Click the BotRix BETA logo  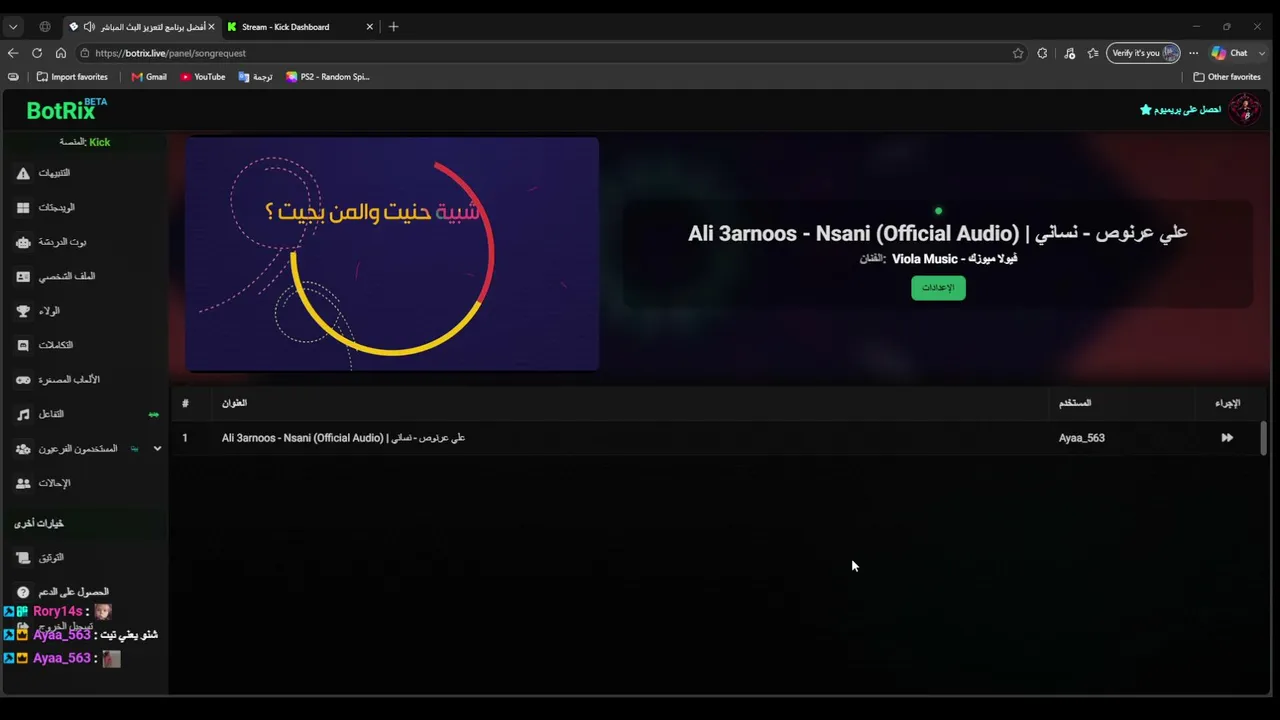[x=67, y=109]
